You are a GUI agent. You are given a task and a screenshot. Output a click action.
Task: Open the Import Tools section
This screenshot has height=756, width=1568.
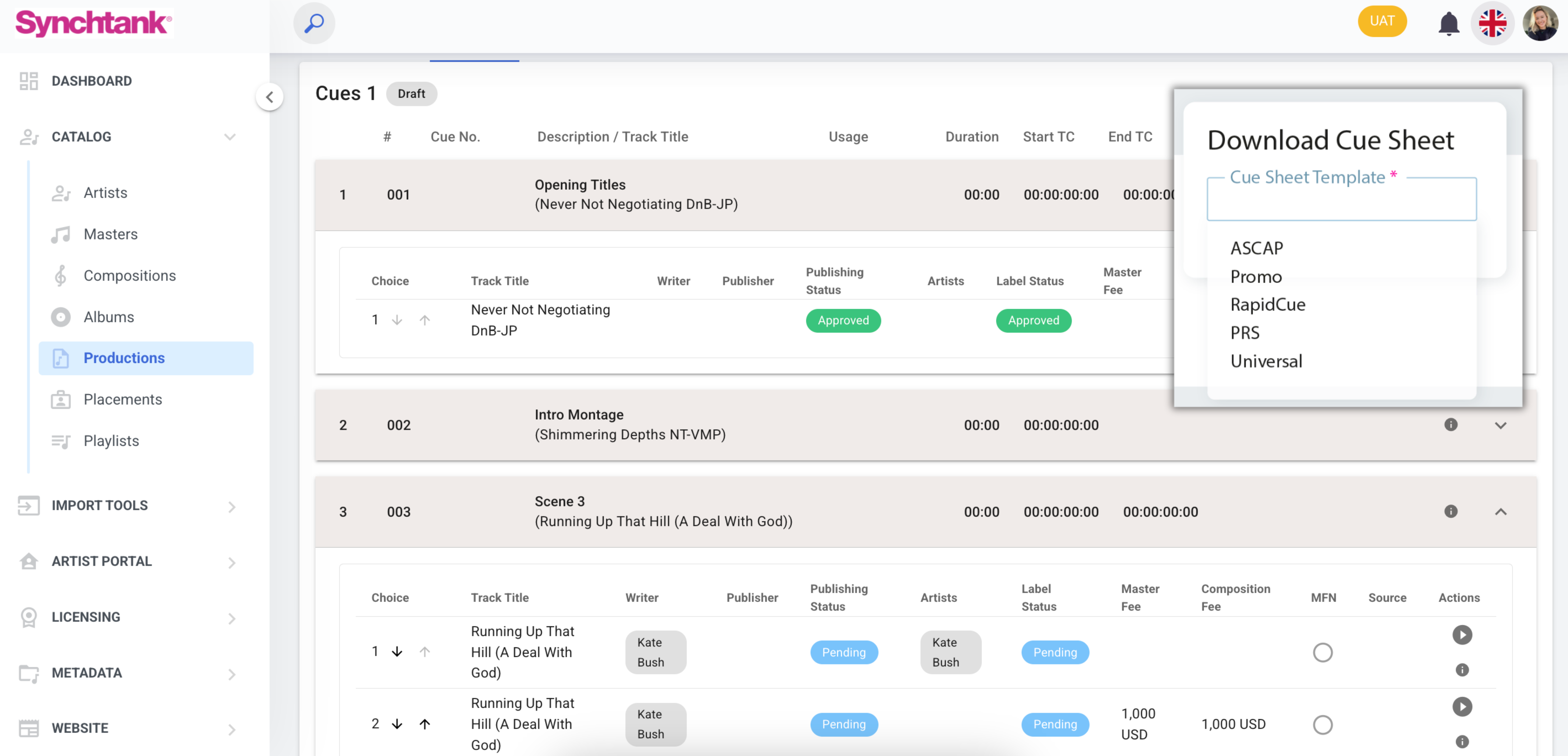[x=99, y=505]
